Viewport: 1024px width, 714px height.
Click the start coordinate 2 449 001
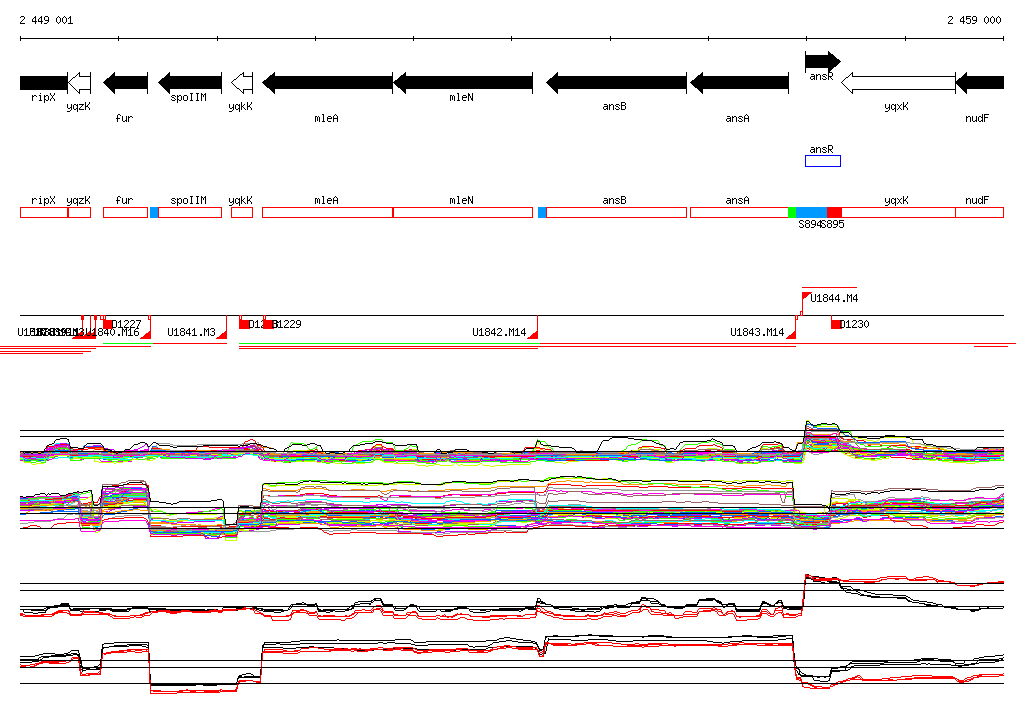[x=46, y=20]
